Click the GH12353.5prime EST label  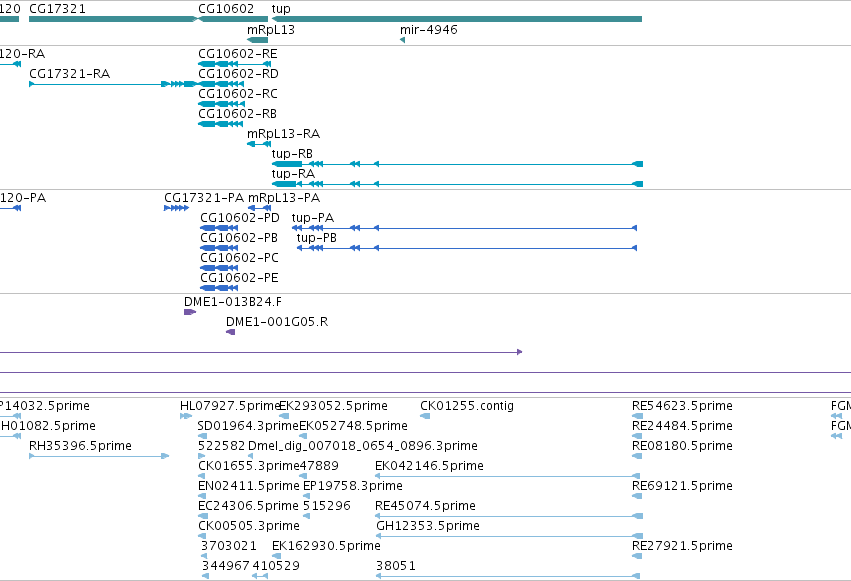point(428,527)
